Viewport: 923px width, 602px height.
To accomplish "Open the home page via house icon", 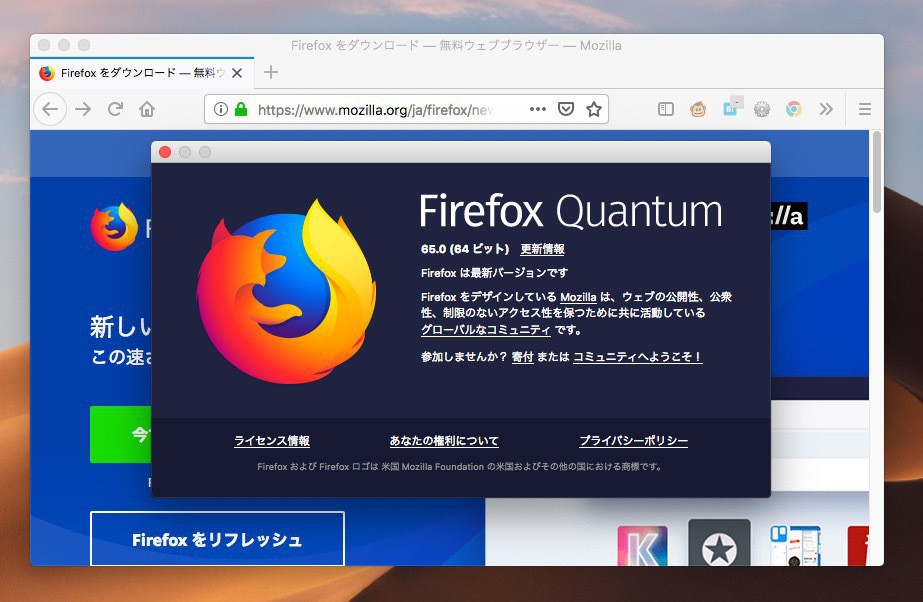I will click(x=147, y=109).
